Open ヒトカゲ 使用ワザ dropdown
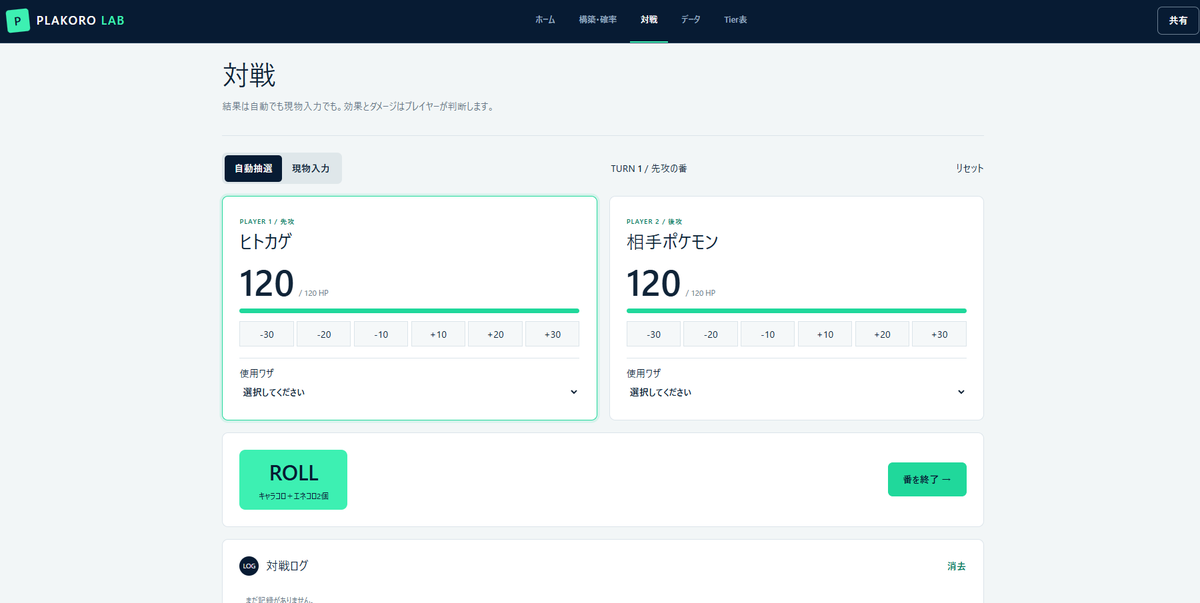The width and height of the screenshot is (1200, 603). pos(409,392)
